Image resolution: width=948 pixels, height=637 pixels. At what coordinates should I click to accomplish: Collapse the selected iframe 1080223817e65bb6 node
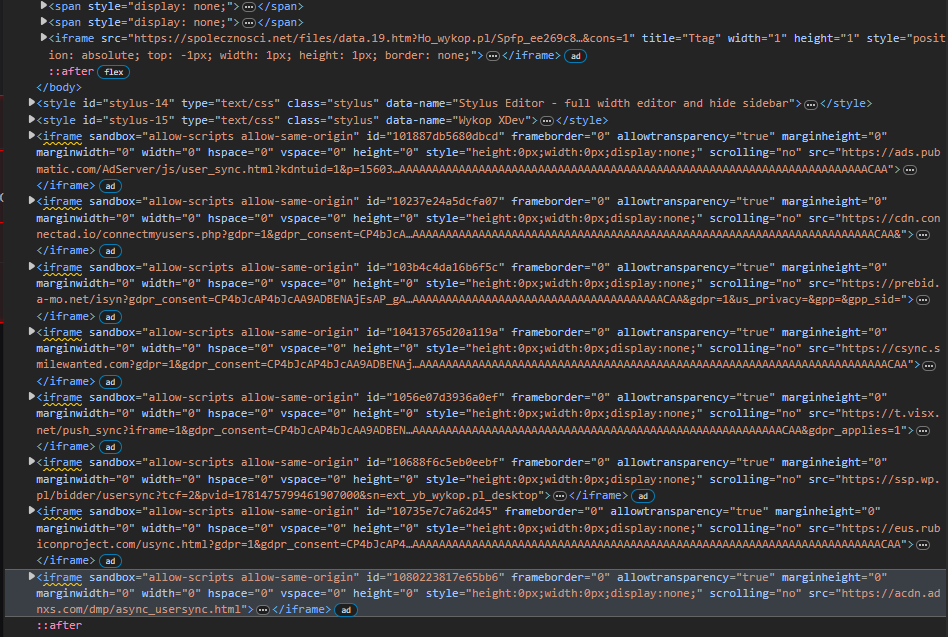(x=32, y=577)
